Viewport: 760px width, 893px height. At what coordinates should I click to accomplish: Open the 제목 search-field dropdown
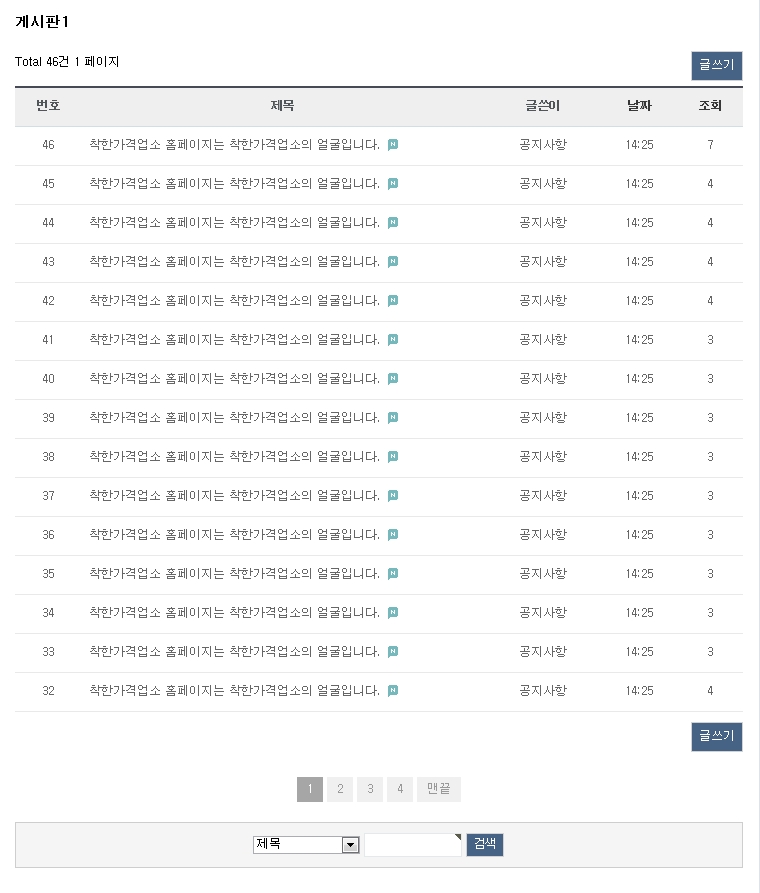click(x=306, y=845)
